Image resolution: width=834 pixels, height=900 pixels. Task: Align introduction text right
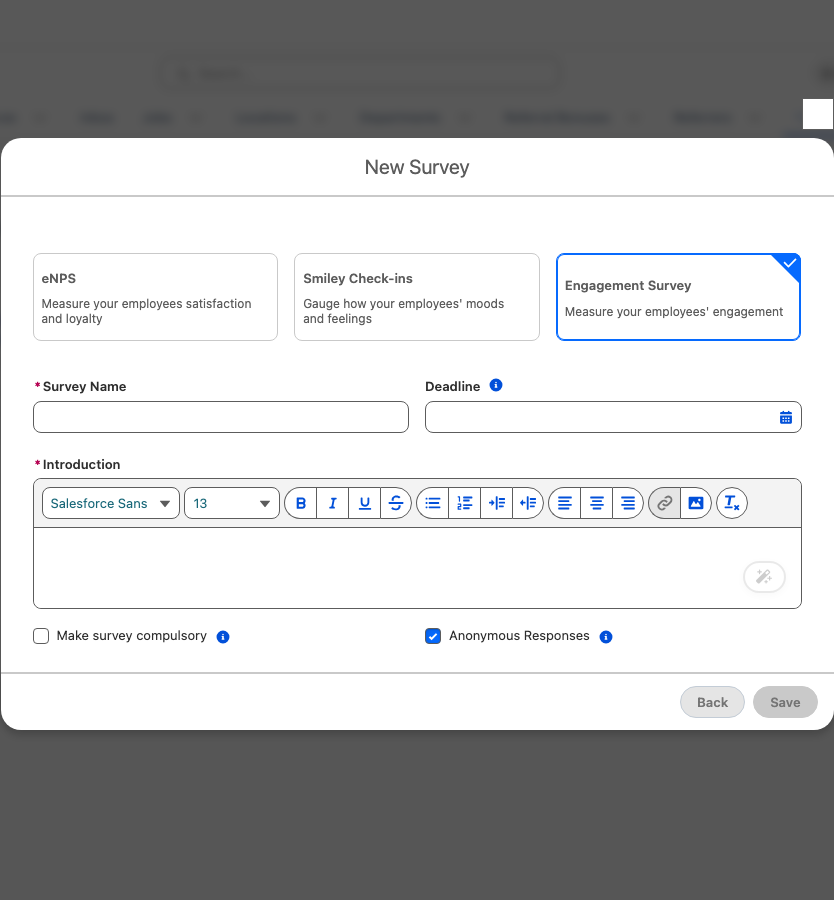(x=628, y=503)
